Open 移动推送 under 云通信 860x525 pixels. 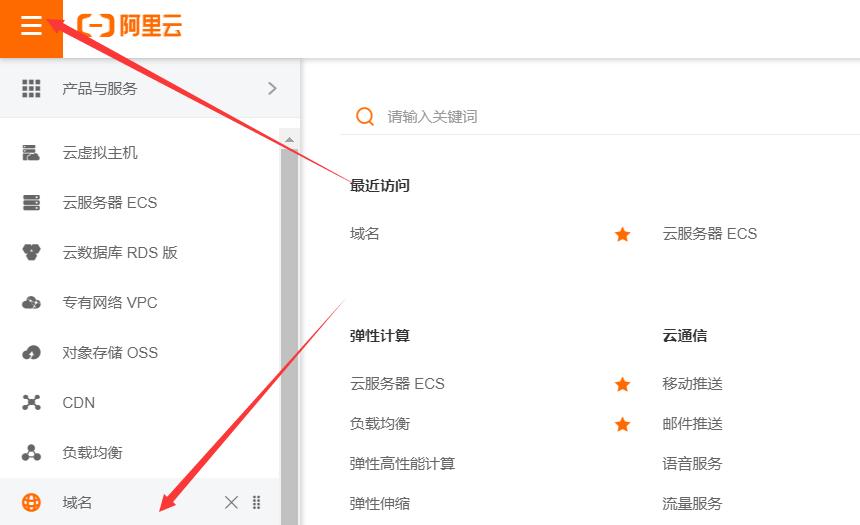(x=693, y=383)
